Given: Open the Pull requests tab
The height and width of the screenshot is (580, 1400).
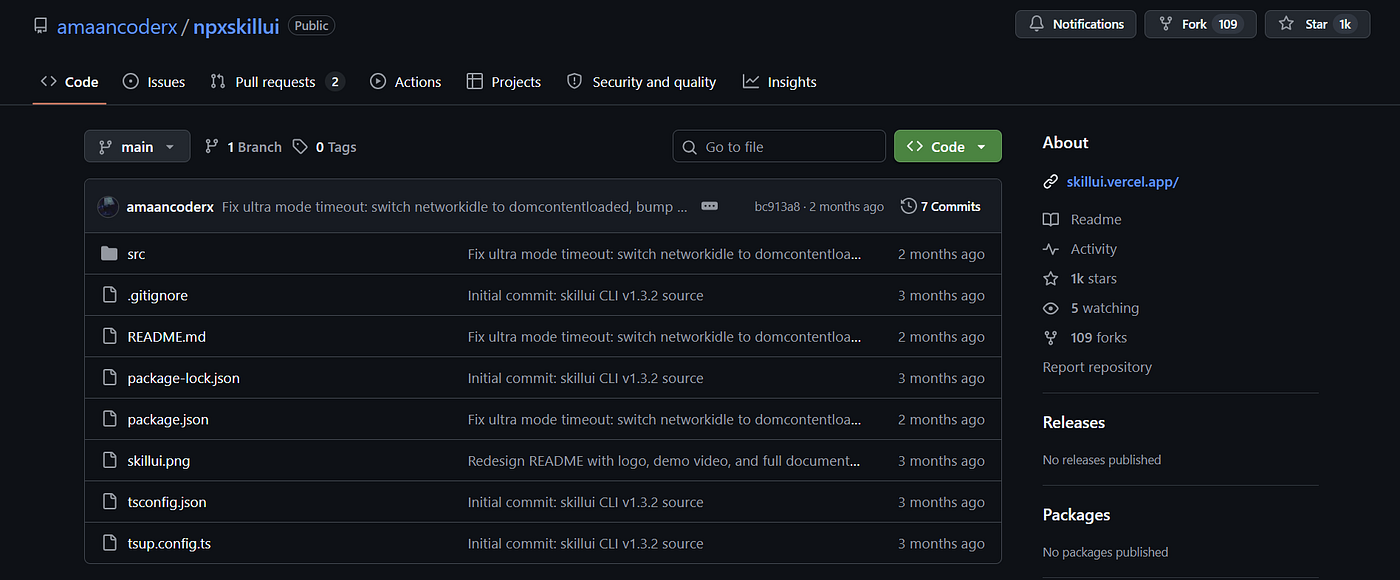Looking at the screenshot, I should coord(277,82).
